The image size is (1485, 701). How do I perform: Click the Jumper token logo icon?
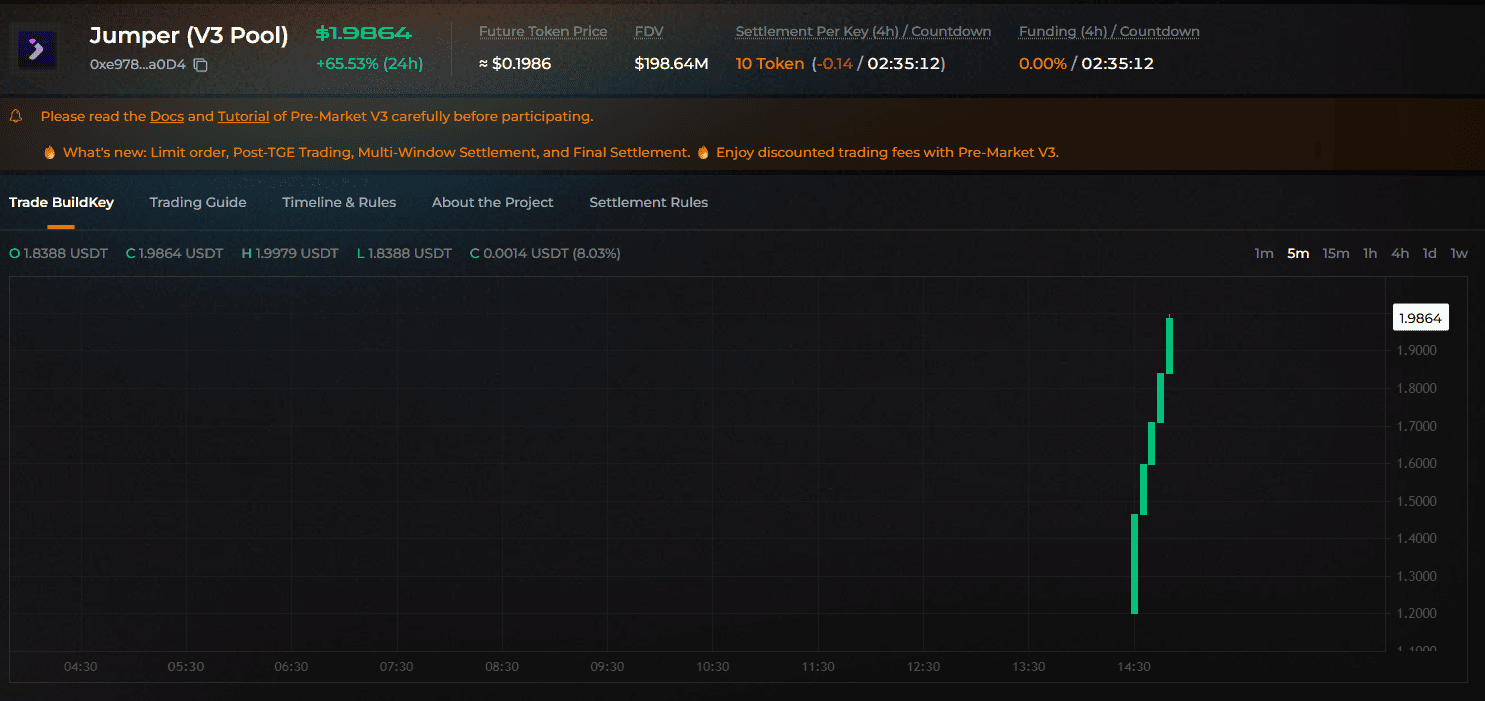click(x=37, y=49)
